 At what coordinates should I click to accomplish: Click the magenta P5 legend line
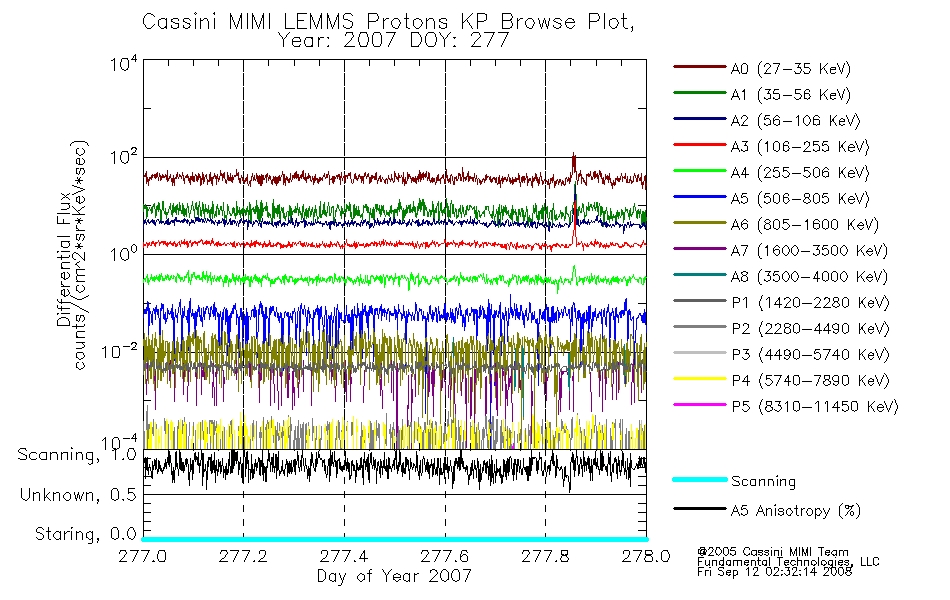pyautogui.click(x=700, y=404)
